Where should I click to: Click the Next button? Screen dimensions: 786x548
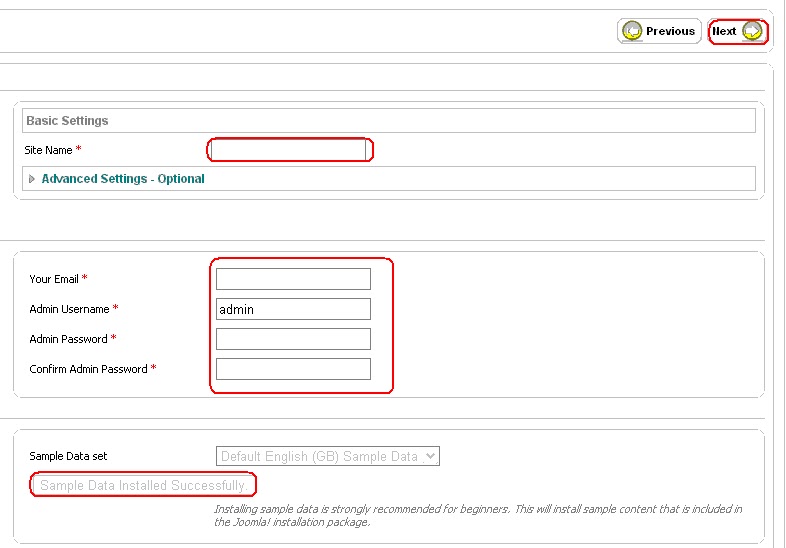[737, 32]
